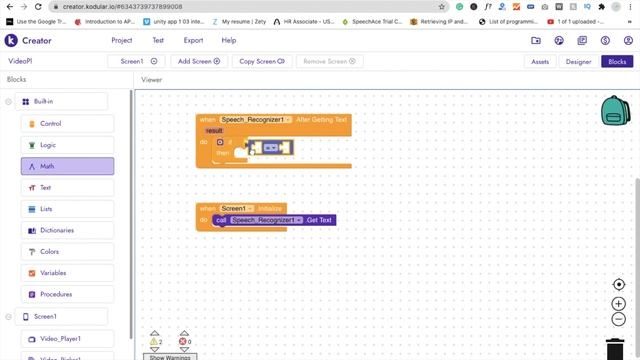Open the SpeechAce Trial bookmark
This screenshot has width=640, height=360.
pos(372,22)
